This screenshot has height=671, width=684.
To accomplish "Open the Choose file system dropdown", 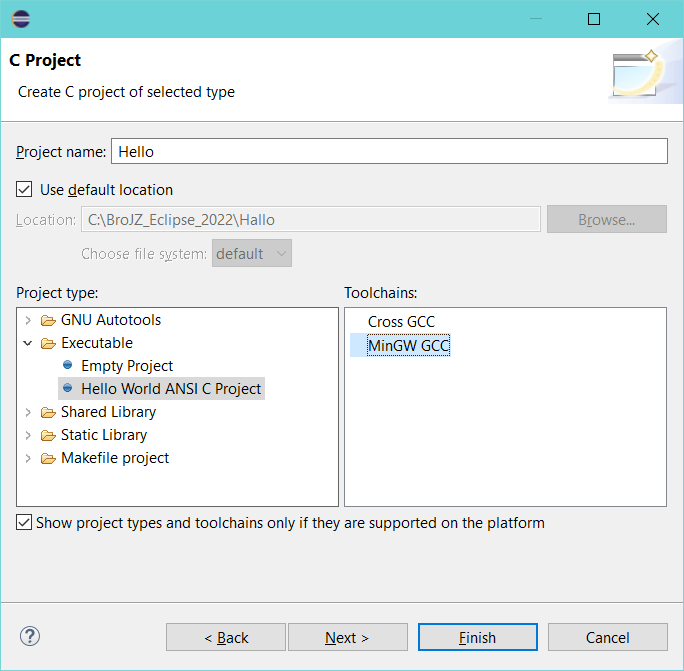I will click(x=252, y=253).
